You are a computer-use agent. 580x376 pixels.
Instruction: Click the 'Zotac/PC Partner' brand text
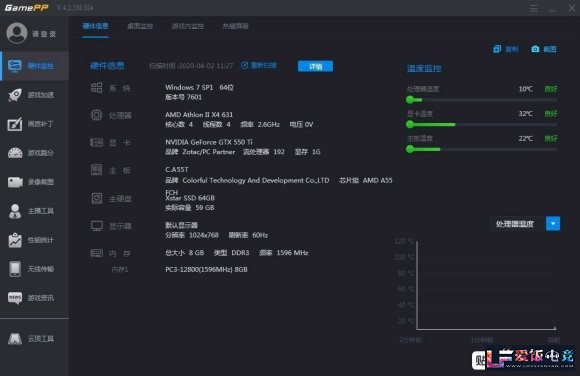(209, 152)
